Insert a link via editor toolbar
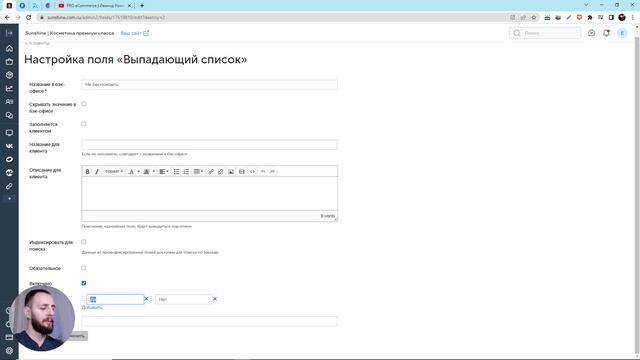Screen dimensions: 640x360 [211, 172]
